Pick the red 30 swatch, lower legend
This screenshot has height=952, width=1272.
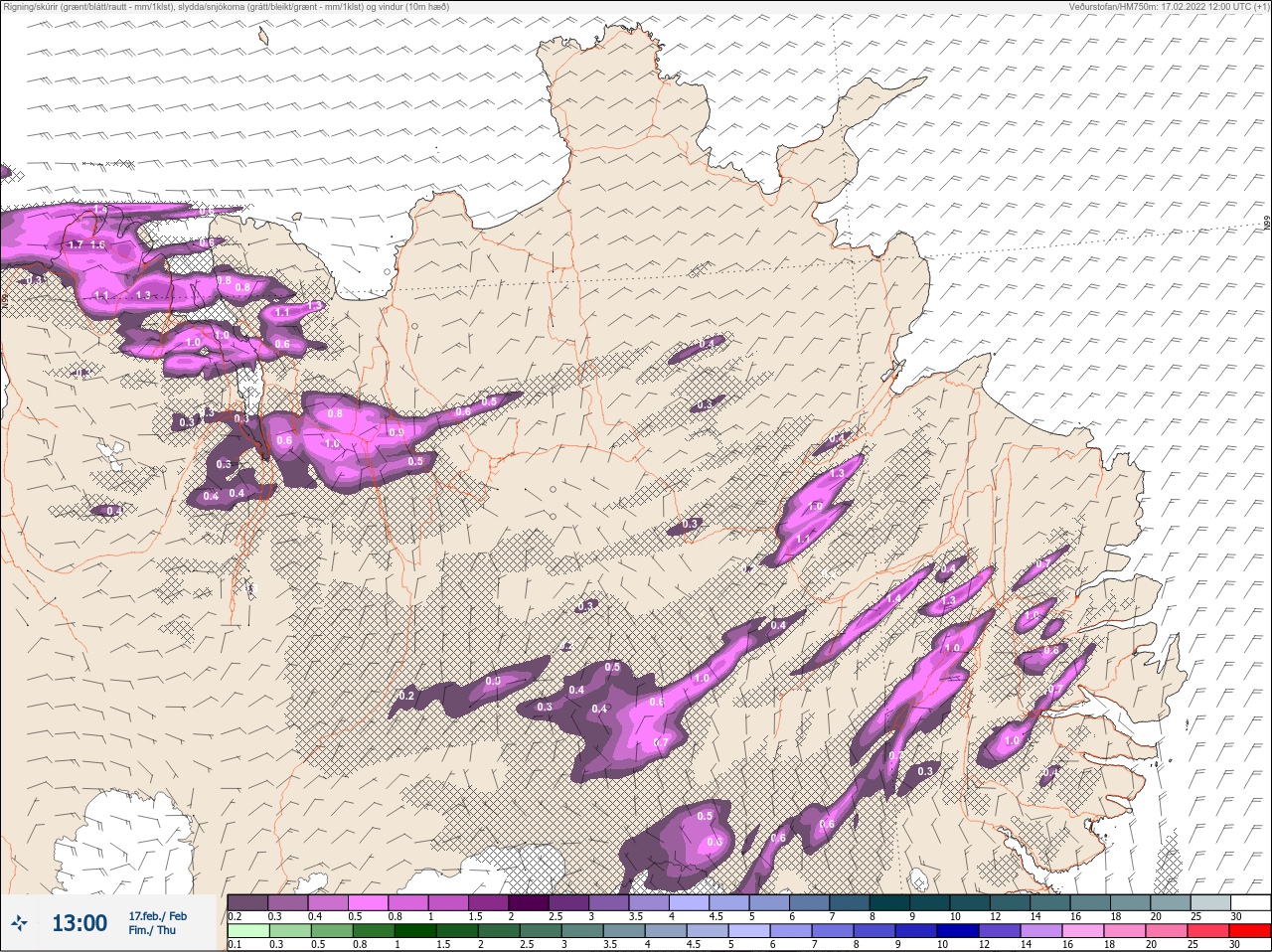(x=1249, y=930)
